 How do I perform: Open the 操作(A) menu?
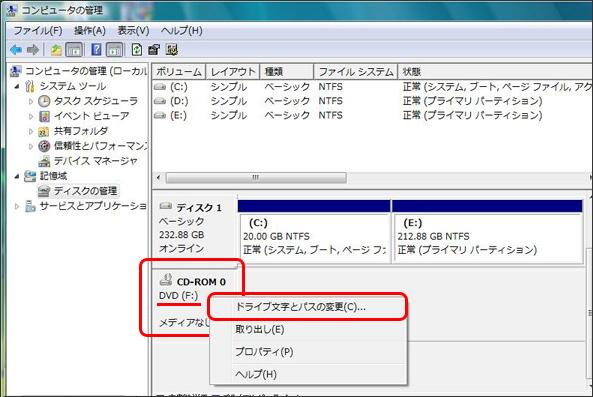point(90,31)
